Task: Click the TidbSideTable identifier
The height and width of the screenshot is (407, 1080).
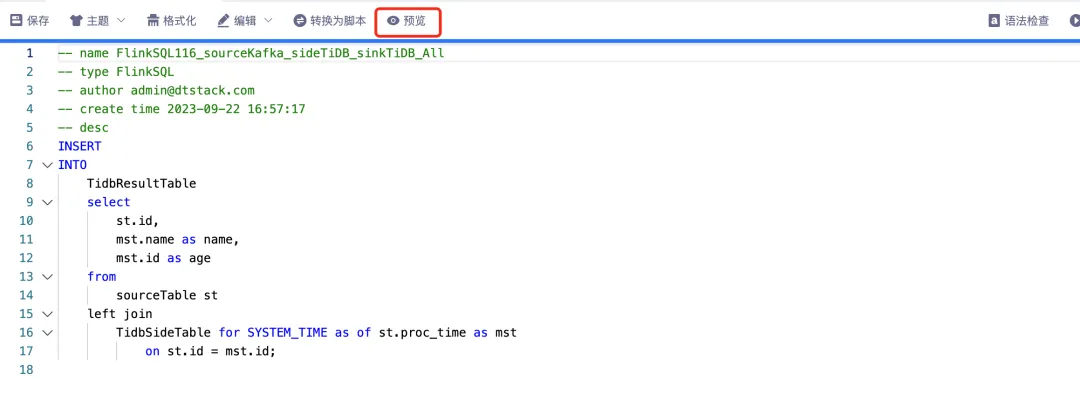Action: click(x=163, y=332)
